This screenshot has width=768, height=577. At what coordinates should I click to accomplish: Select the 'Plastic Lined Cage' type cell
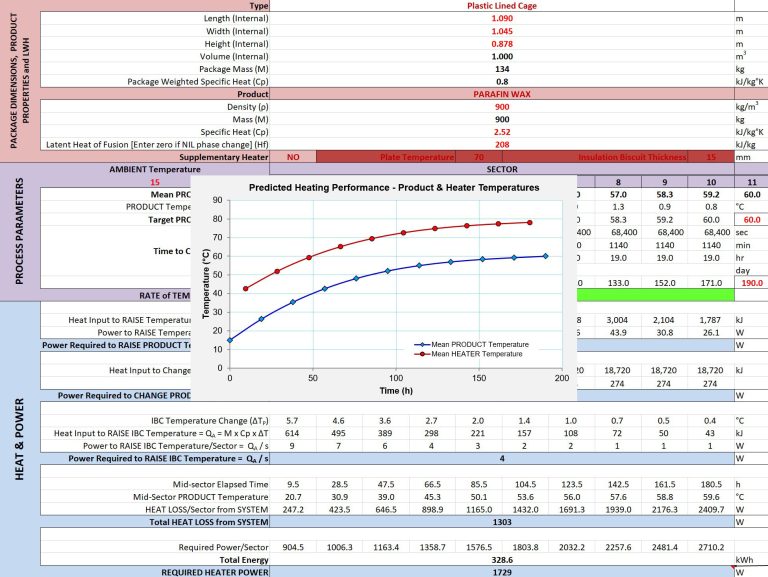point(502,6)
